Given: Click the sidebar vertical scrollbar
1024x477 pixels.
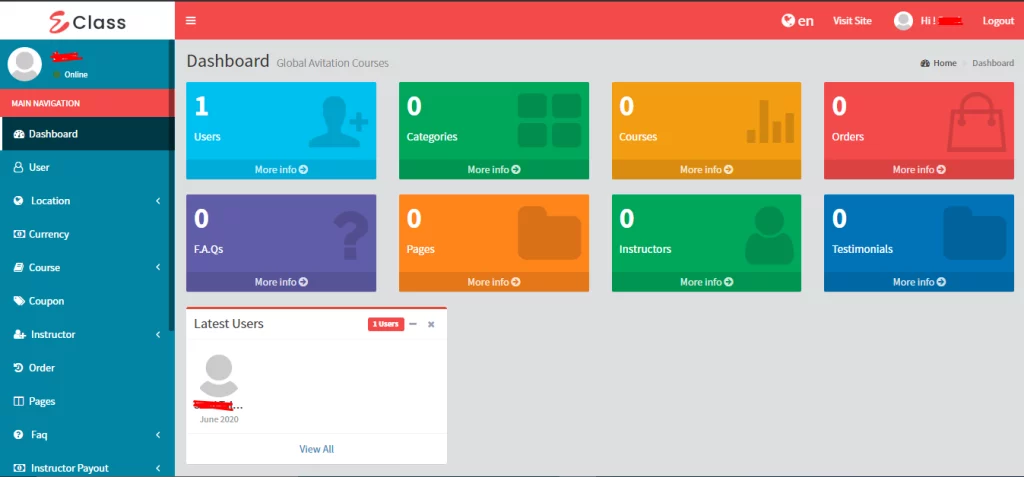Looking at the screenshot, I should point(171,185).
